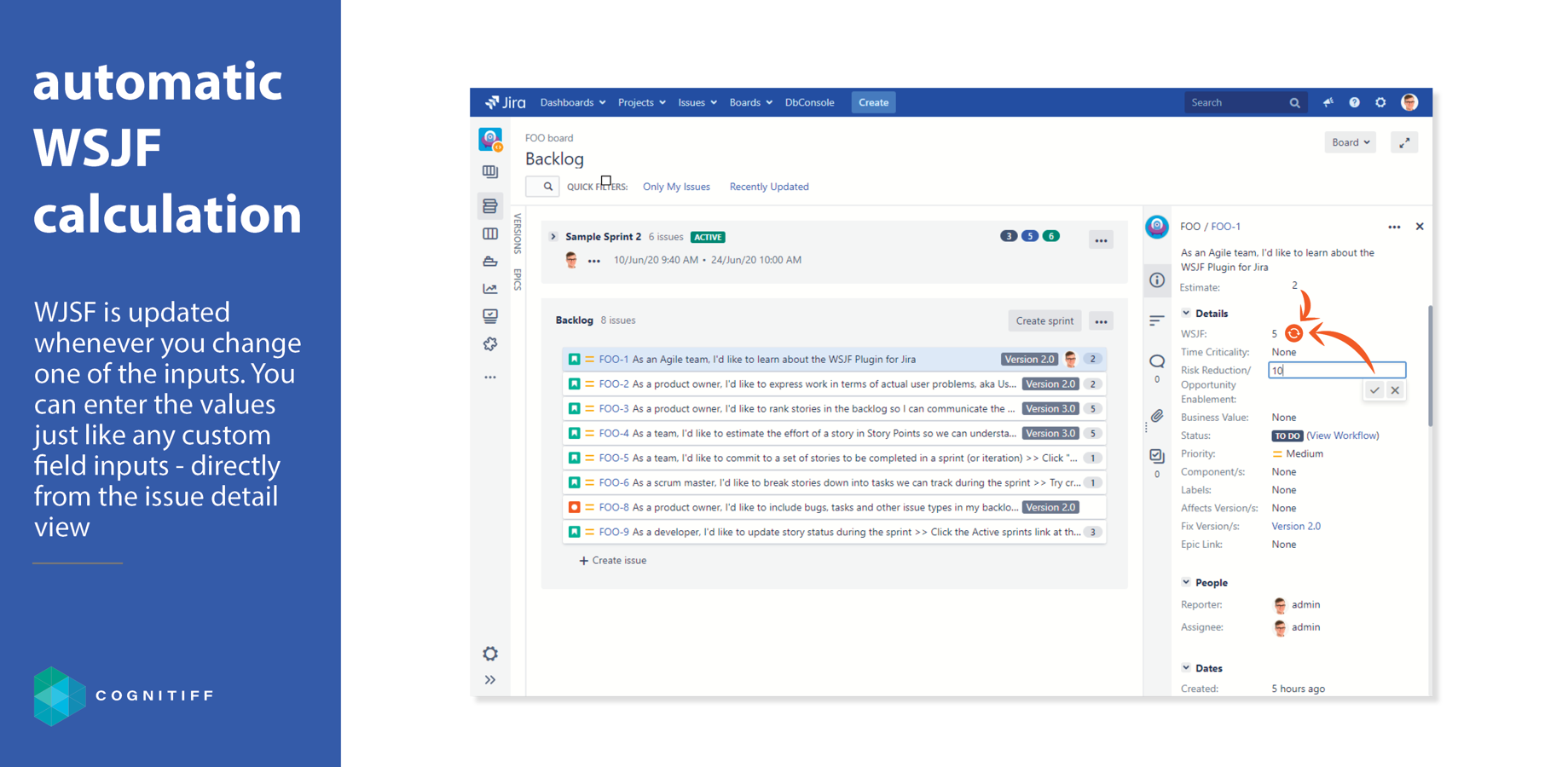Select the Backlog icon in the sidebar
The width and height of the screenshot is (1568, 767).
pyautogui.click(x=490, y=205)
